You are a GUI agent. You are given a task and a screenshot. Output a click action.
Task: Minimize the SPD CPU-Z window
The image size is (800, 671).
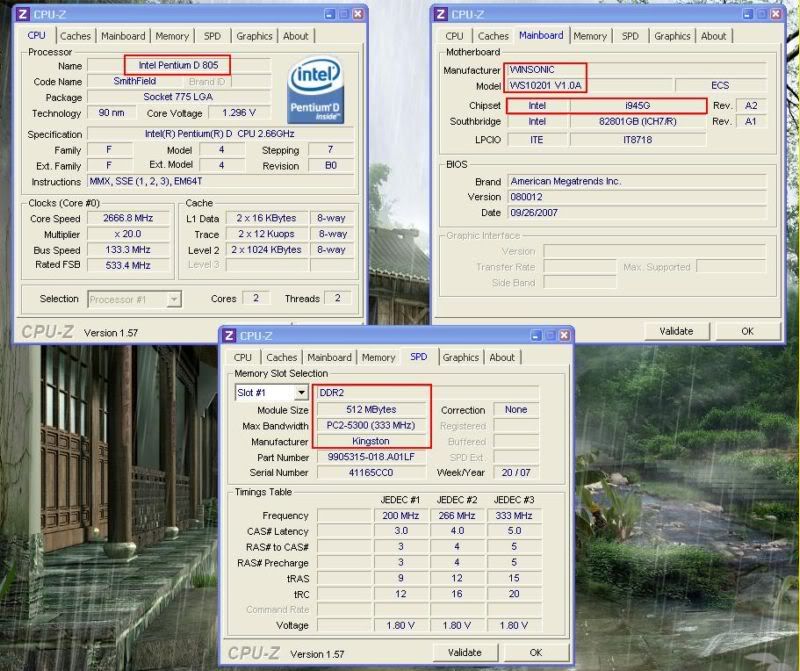click(536, 335)
